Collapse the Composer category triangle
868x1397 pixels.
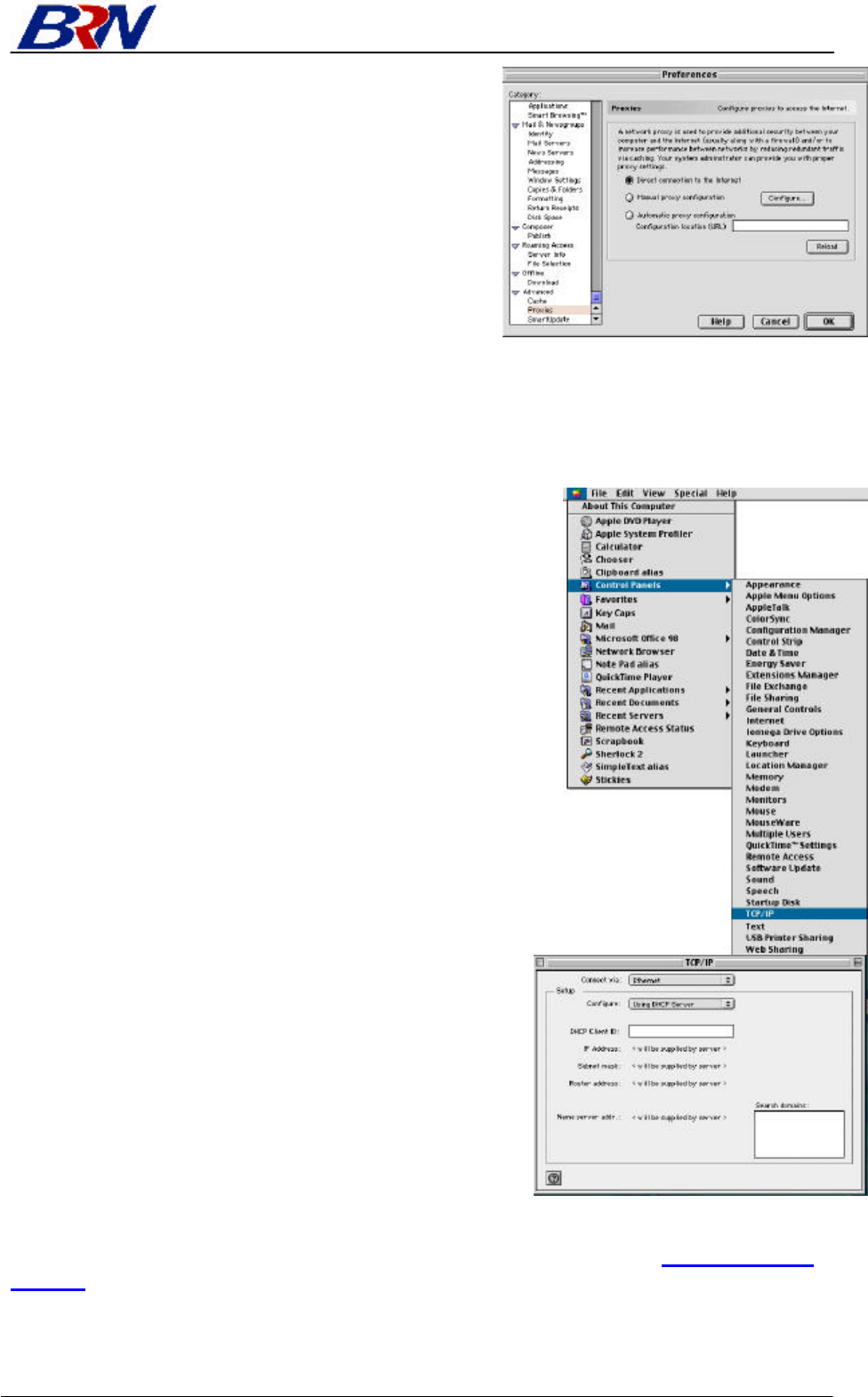click(516, 228)
